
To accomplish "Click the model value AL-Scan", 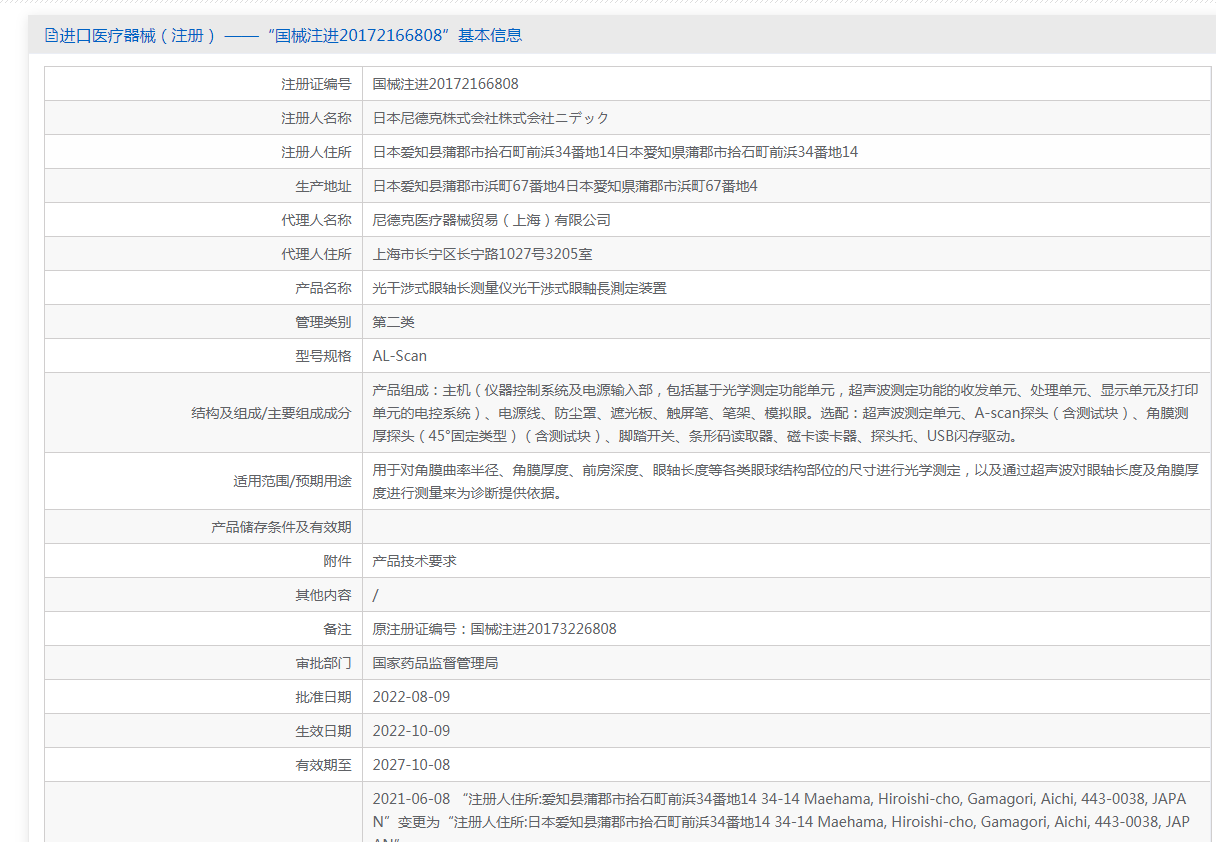I will 400,356.
